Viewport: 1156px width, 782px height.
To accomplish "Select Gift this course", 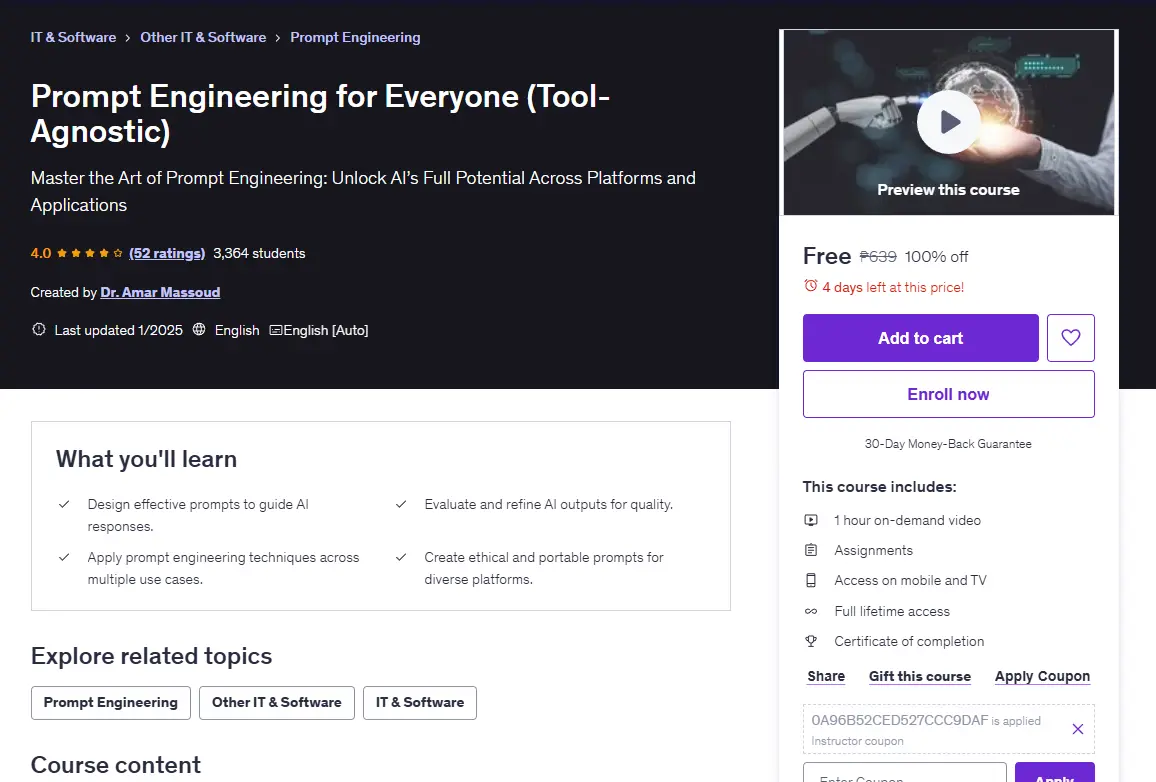I will click(x=919, y=676).
